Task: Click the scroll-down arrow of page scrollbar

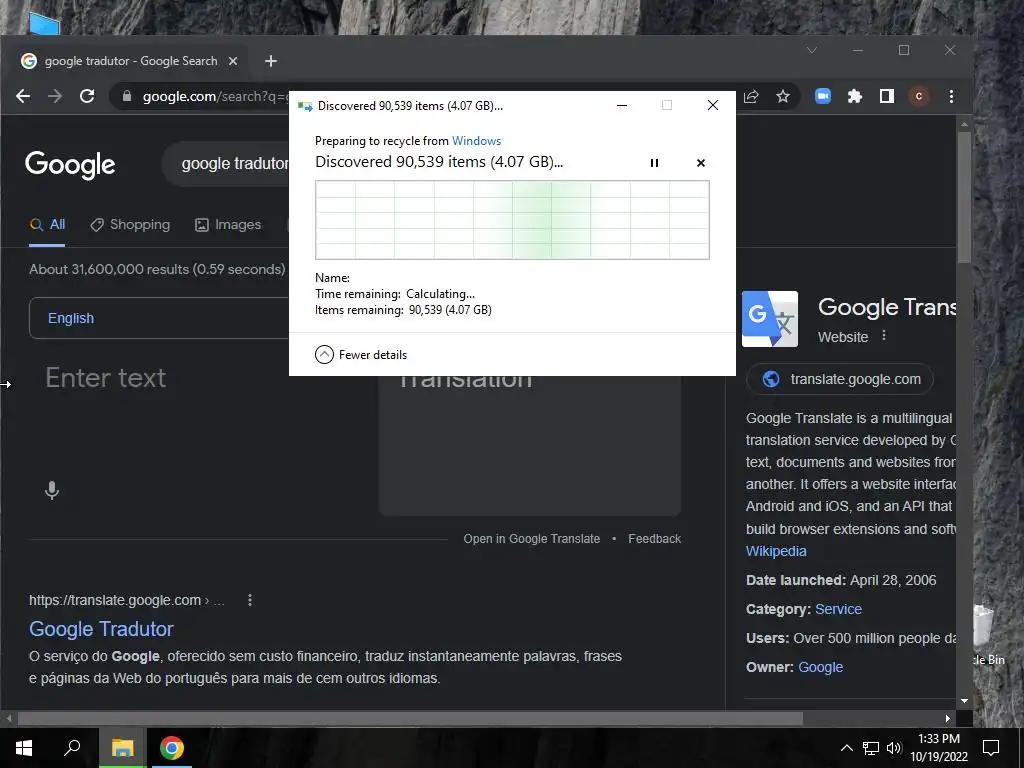Action: (x=965, y=701)
